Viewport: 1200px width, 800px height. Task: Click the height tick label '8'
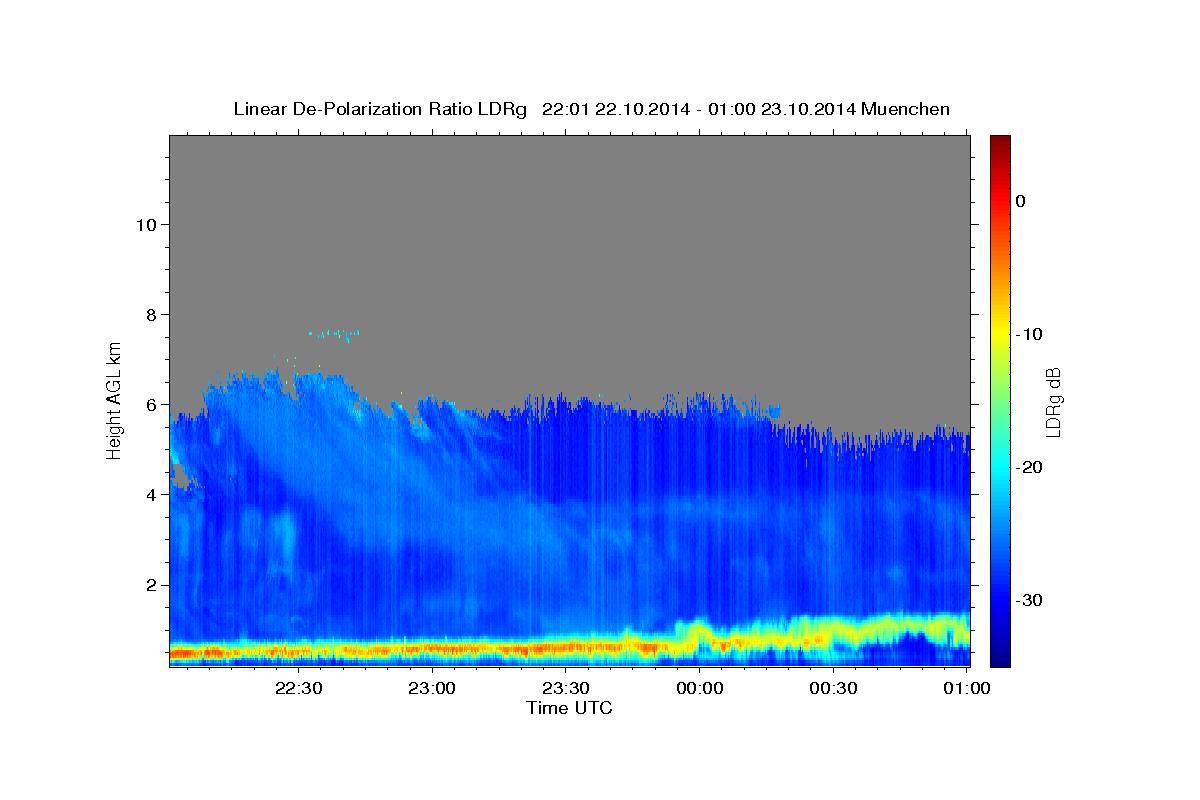click(x=150, y=314)
